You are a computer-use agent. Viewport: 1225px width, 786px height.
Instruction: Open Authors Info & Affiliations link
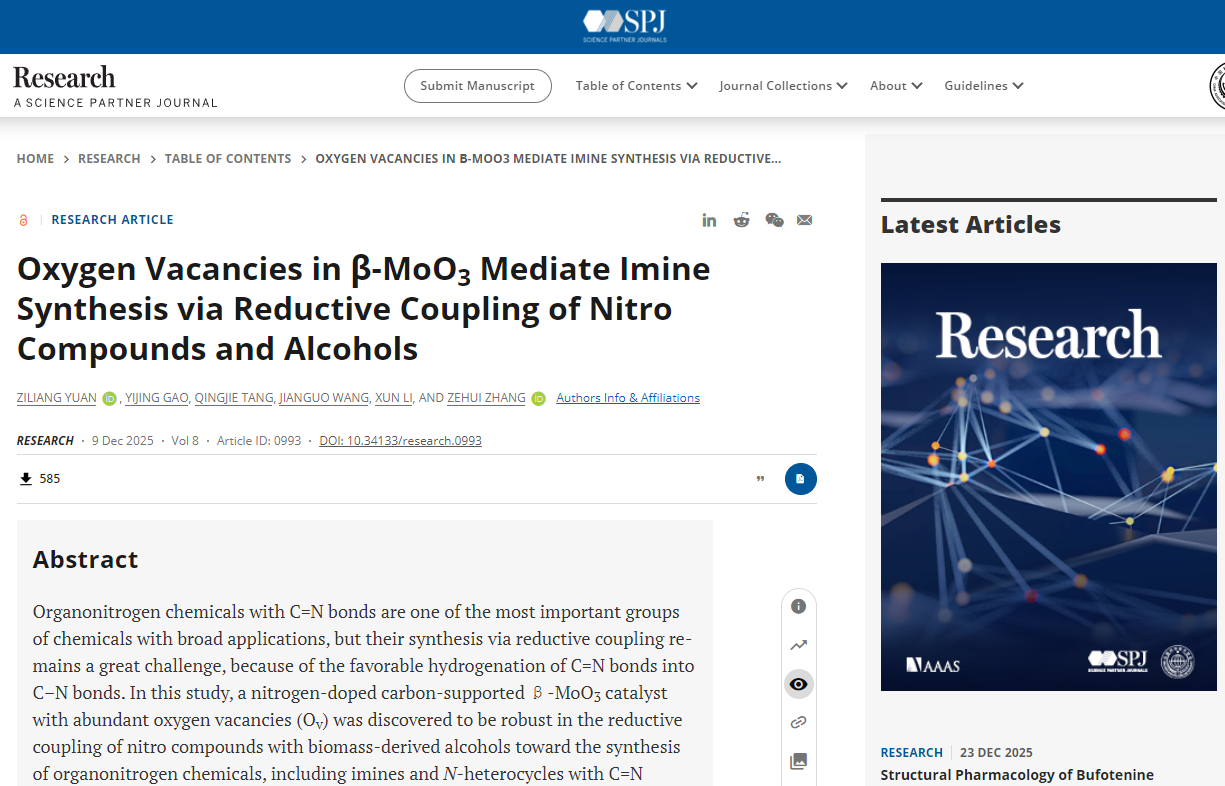pos(628,398)
